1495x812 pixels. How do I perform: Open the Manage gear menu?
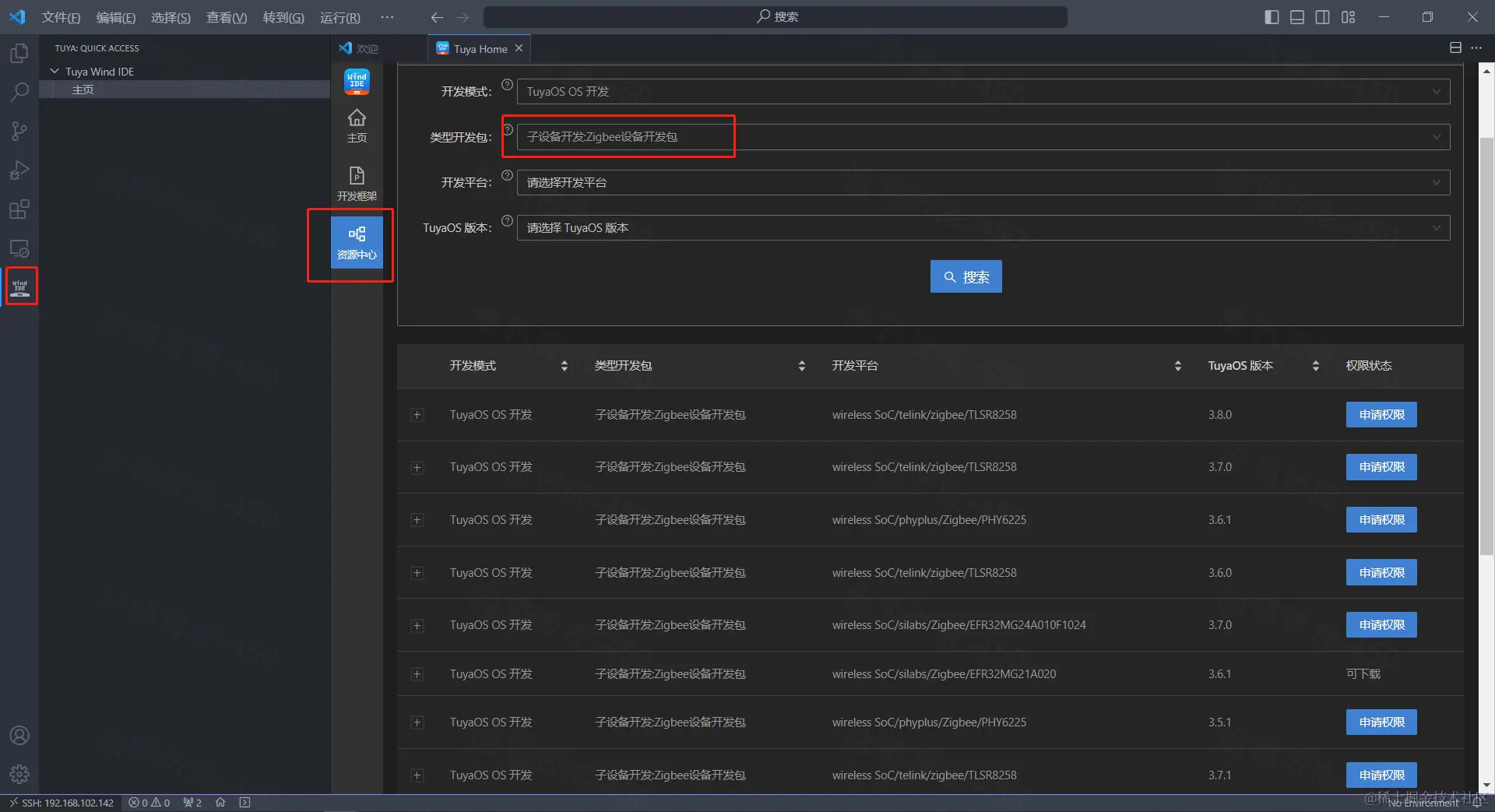point(19,774)
